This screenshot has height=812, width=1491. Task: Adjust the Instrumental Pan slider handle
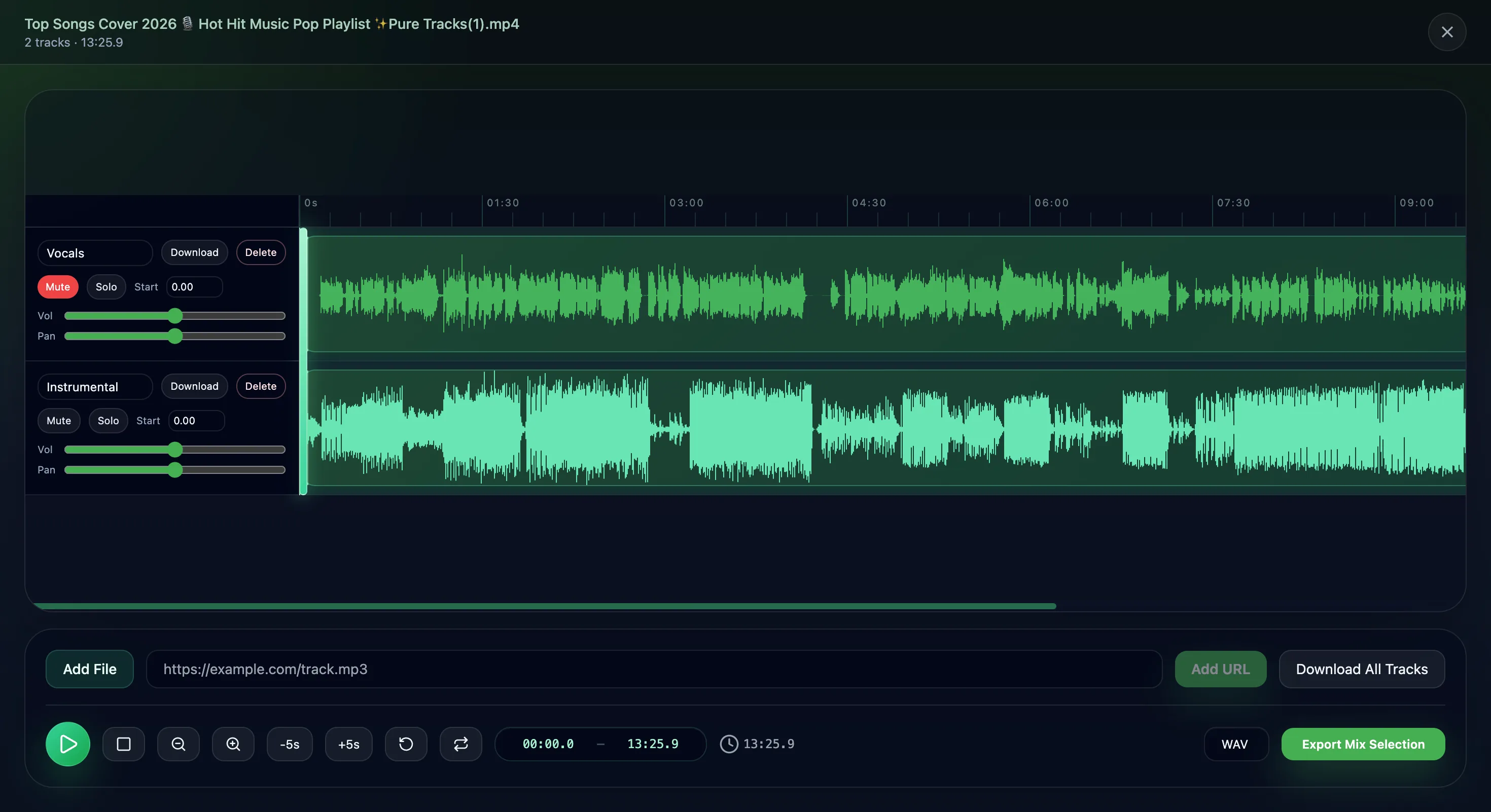tap(175, 470)
